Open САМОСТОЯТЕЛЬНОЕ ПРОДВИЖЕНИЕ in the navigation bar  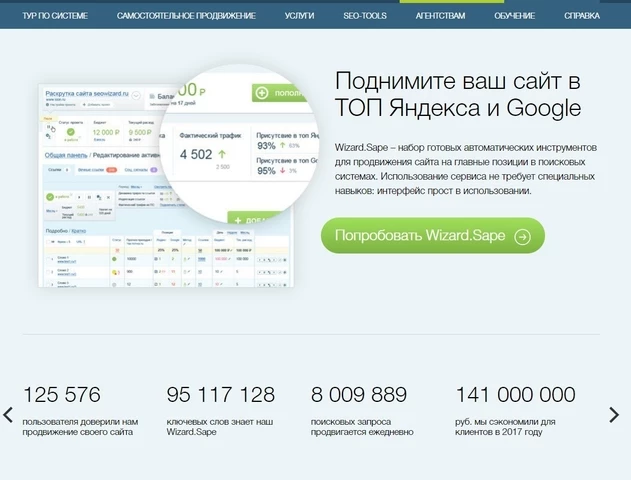pyautogui.click(x=186, y=16)
